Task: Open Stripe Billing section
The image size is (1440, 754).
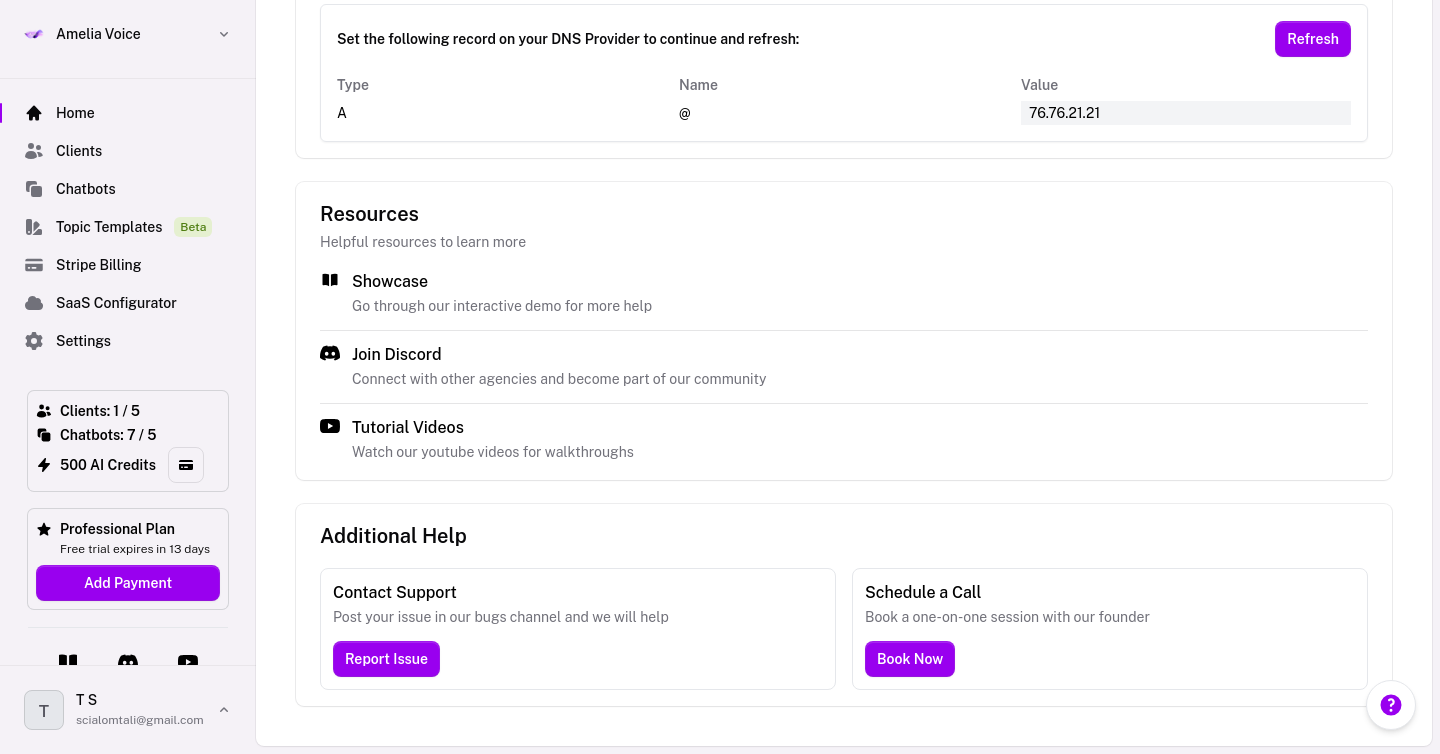Action: pyautogui.click(x=98, y=265)
